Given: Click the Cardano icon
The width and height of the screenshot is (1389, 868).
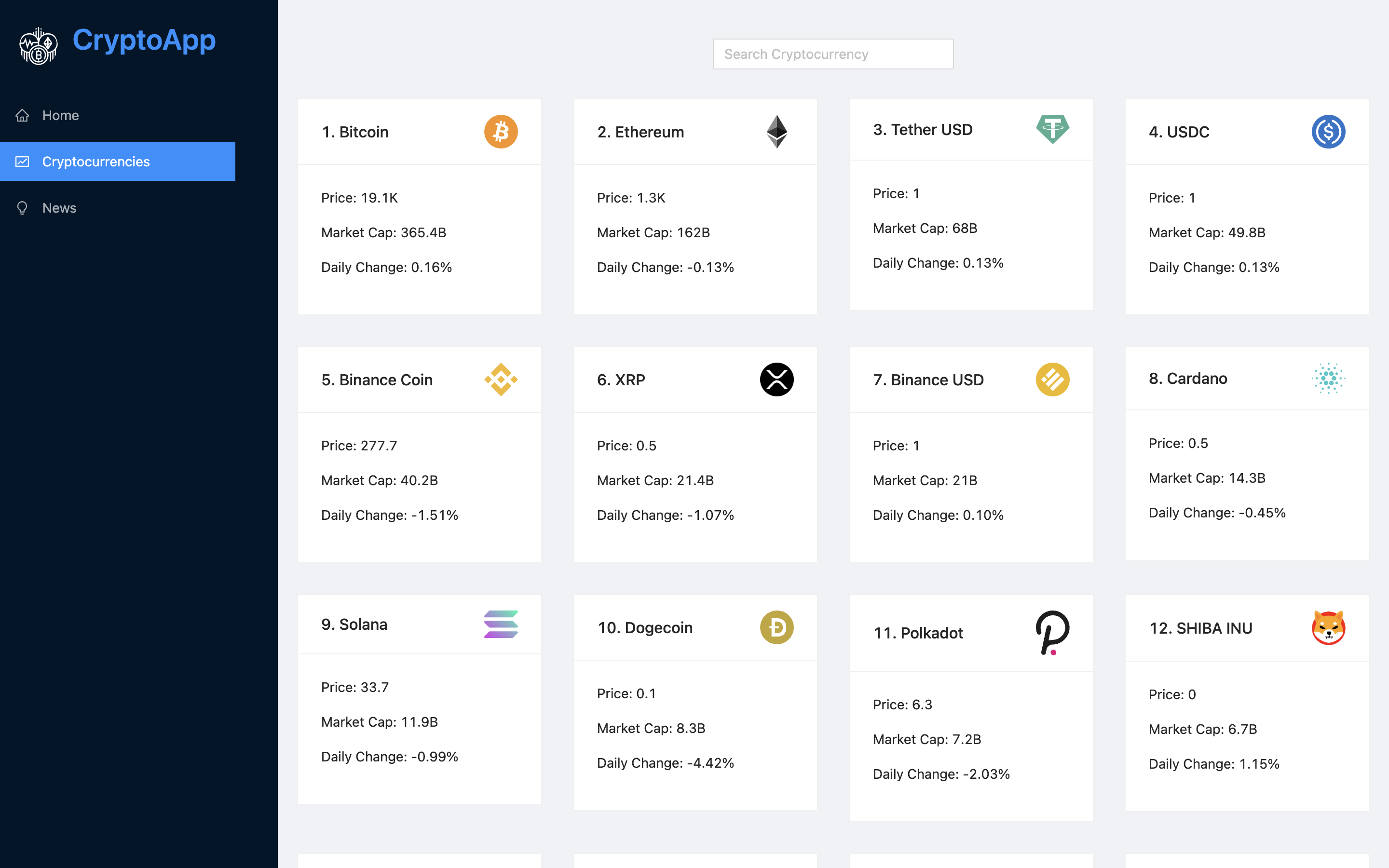Looking at the screenshot, I should point(1330,379).
